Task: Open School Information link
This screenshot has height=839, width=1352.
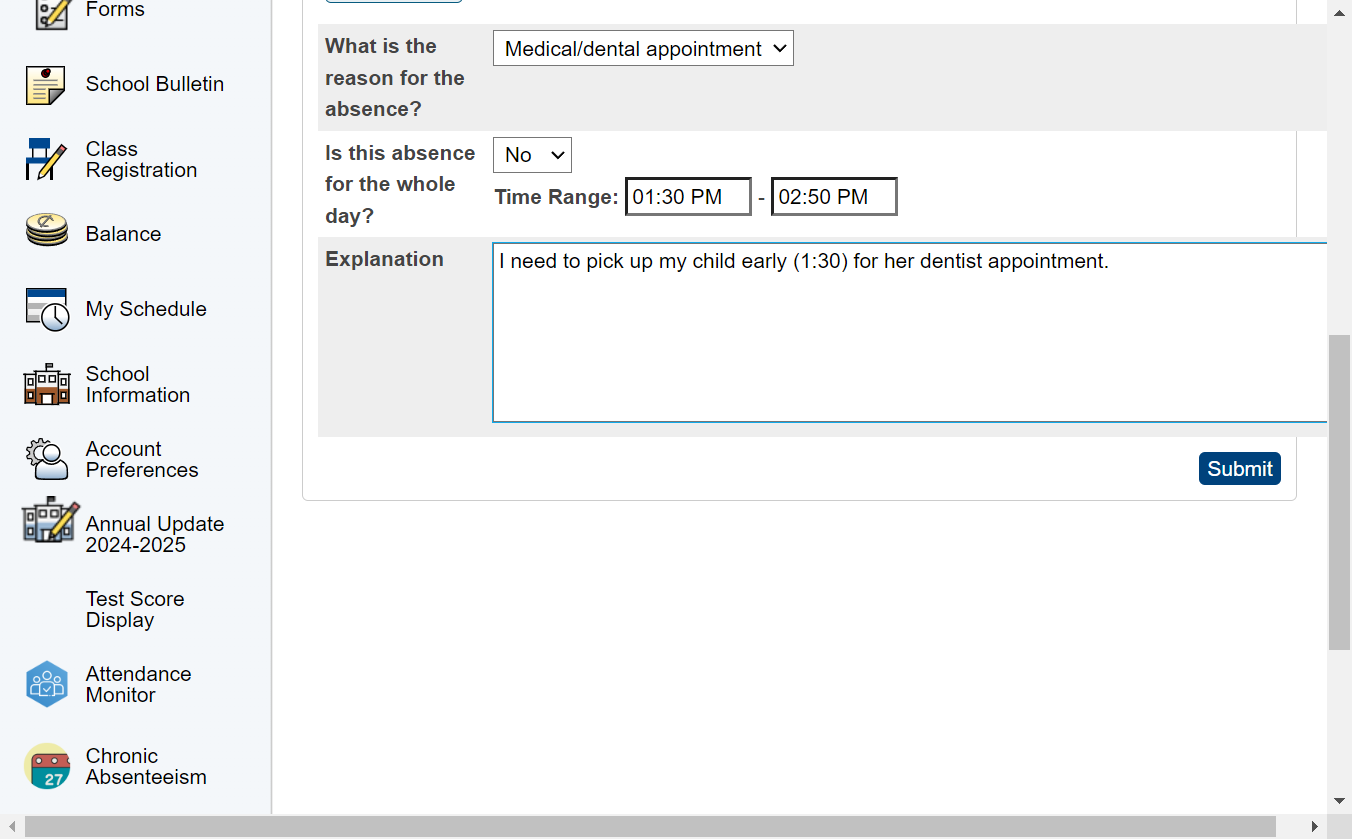Action: point(138,384)
